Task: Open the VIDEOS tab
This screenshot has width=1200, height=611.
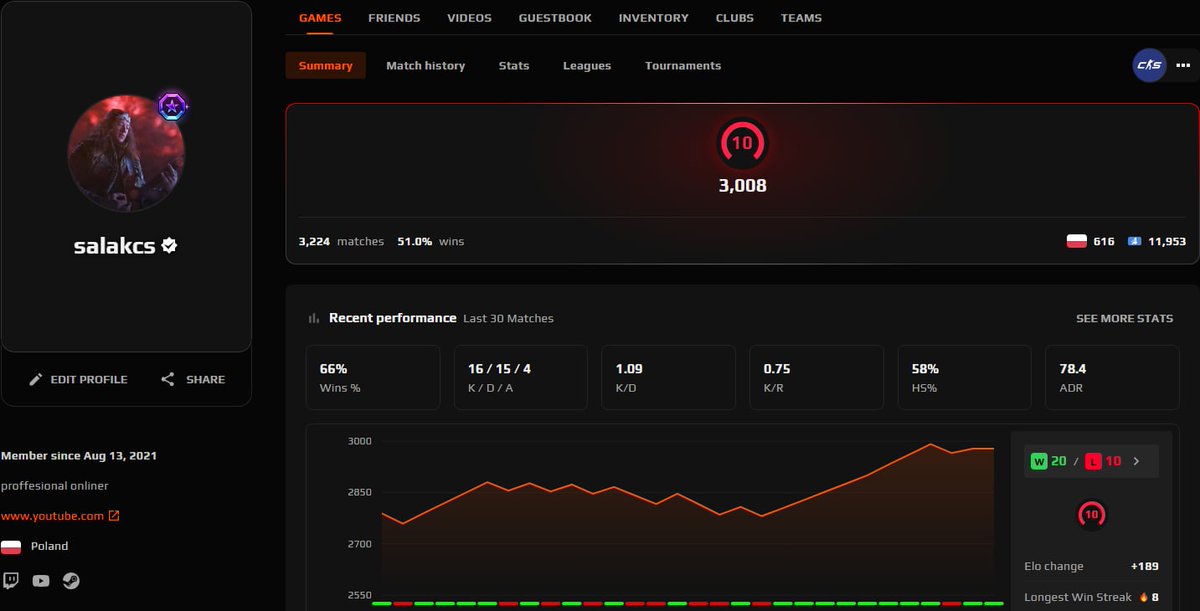Action: point(469,18)
